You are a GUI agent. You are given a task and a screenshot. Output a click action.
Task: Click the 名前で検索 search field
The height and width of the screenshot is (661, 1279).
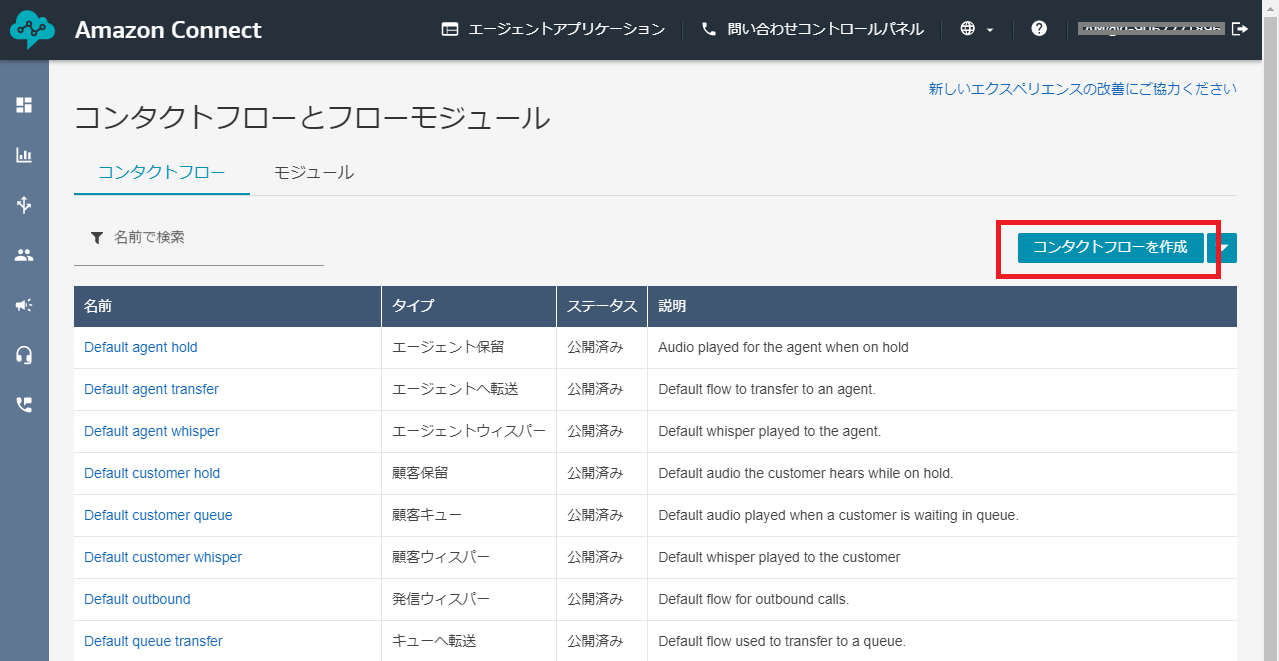point(199,238)
